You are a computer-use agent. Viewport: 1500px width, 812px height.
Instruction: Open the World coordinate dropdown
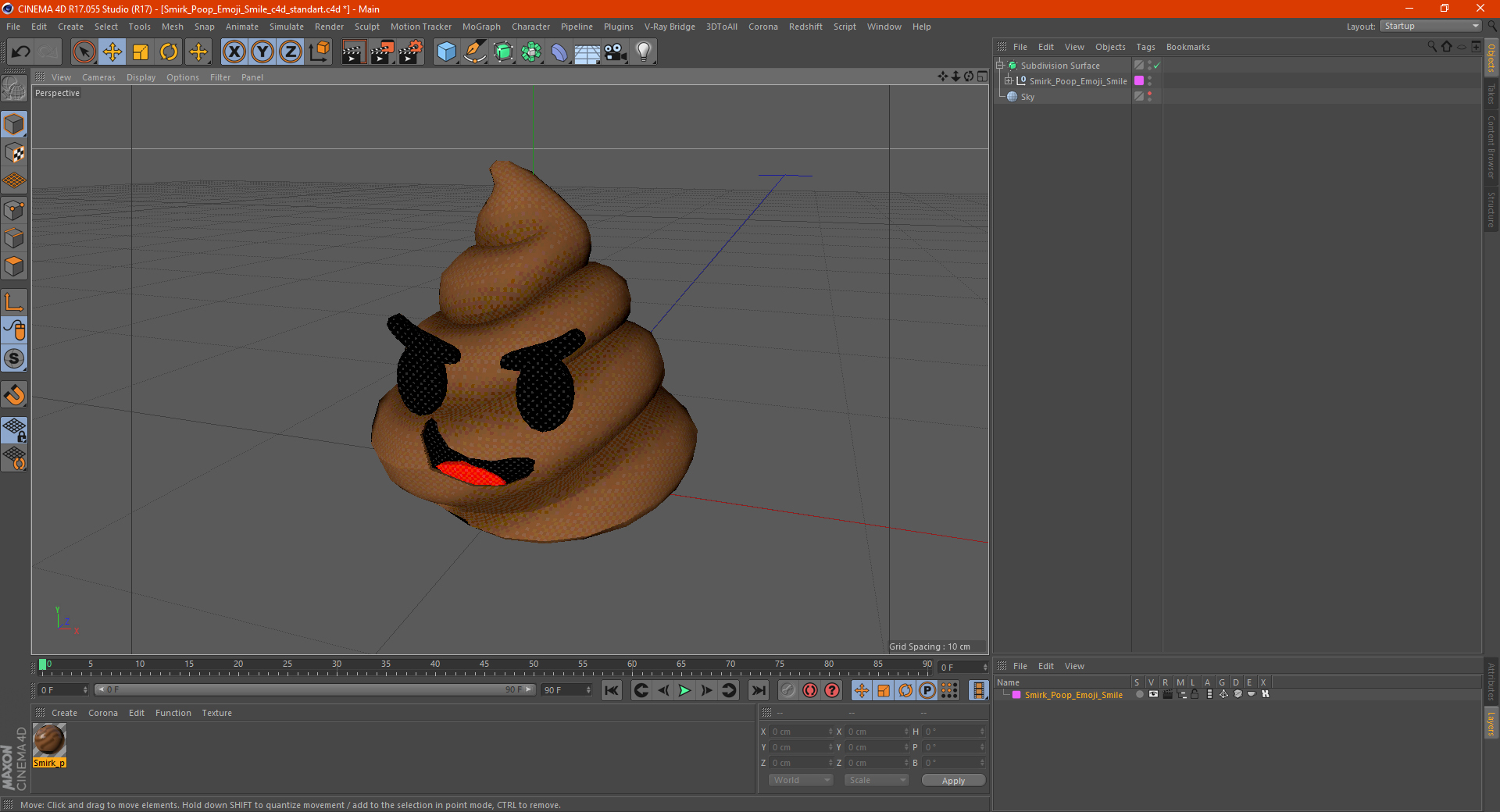[801, 780]
